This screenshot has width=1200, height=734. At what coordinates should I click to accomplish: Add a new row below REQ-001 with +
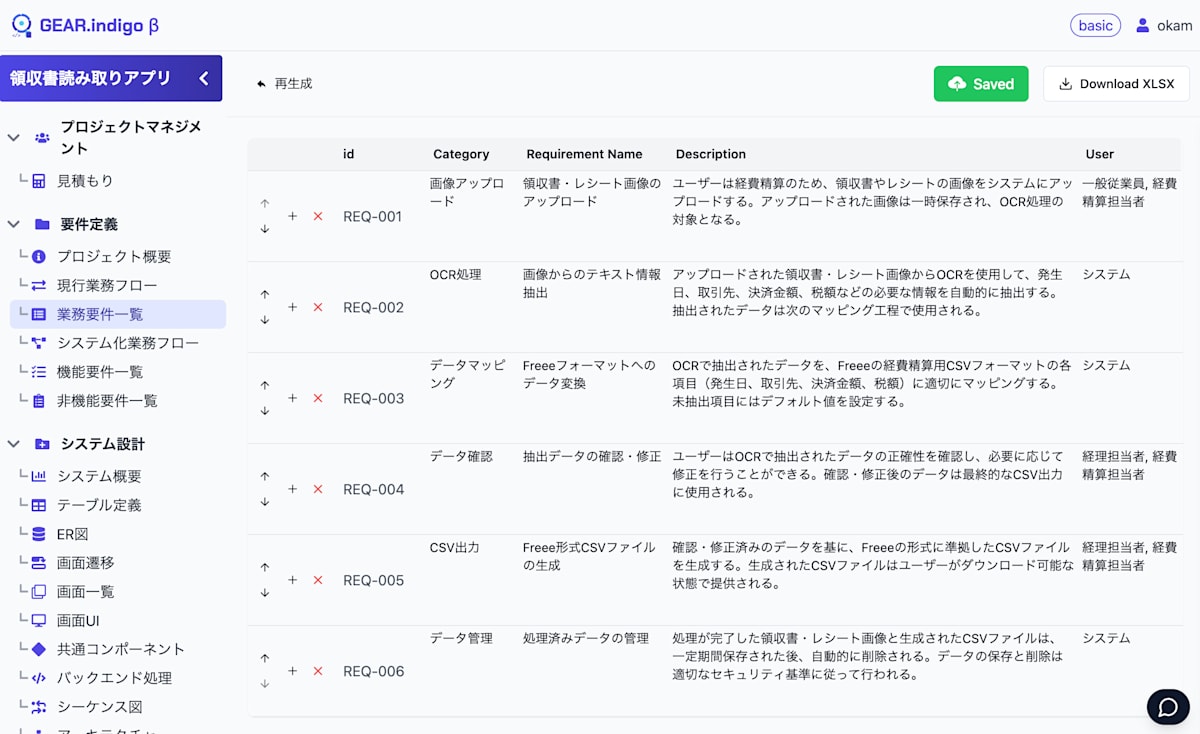pos(292,216)
